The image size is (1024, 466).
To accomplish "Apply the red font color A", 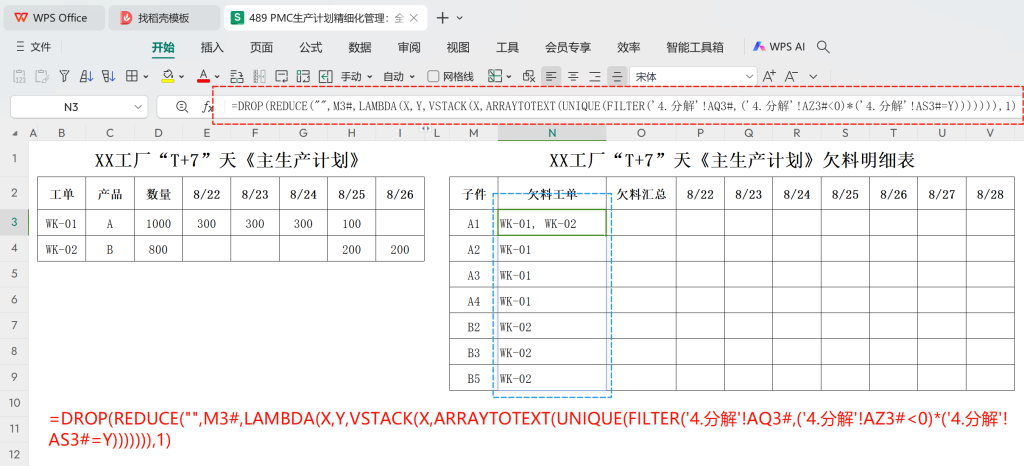I will pyautogui.click(x=203, y=76).
